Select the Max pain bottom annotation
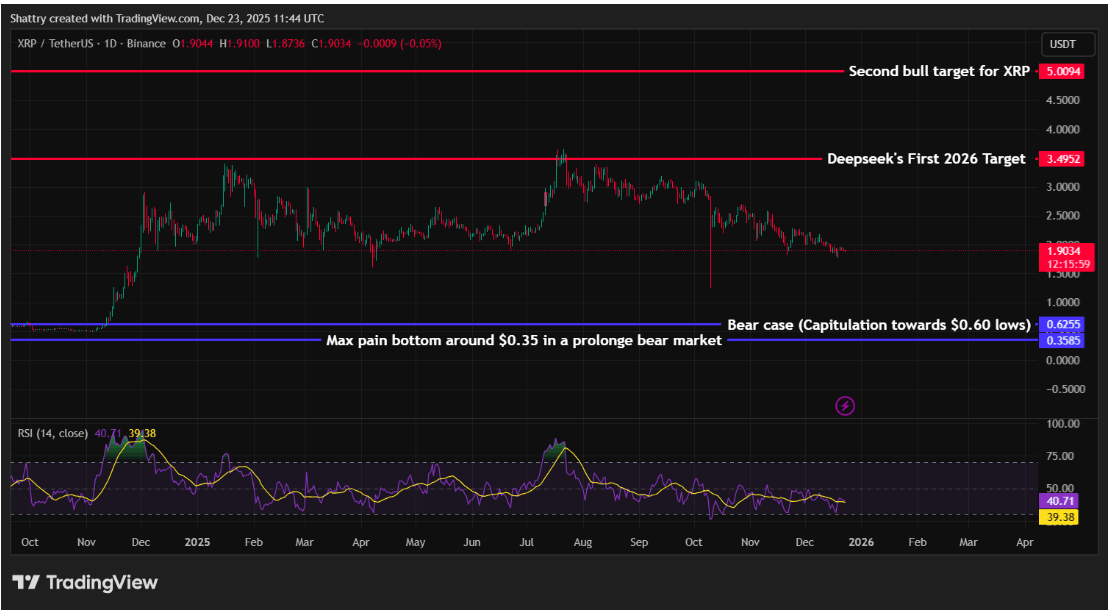The width and height of the screenshot is (1108, 613). point(524,341)
